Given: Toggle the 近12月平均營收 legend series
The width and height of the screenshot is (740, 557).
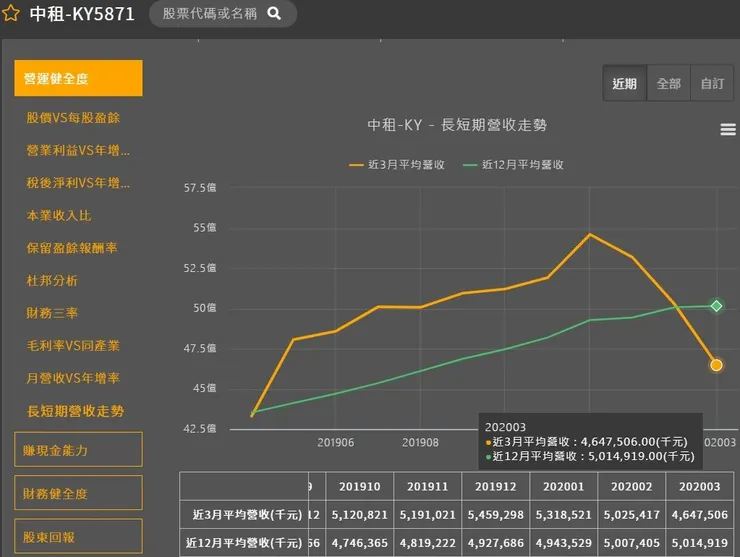Looking at the screenshot, I should pyautogui.click(x=513, y=165).
